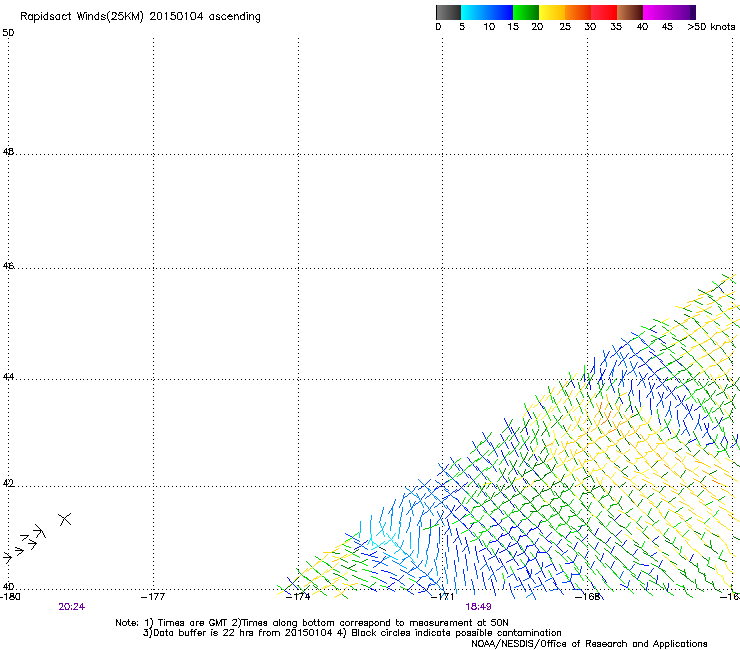Click the latitude axis label '48'
Screen dimensions: 740x650
click(x=8, y=152)
